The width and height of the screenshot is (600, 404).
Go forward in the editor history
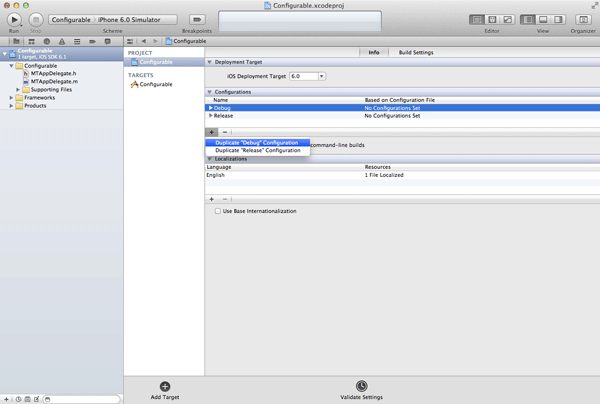155,41
